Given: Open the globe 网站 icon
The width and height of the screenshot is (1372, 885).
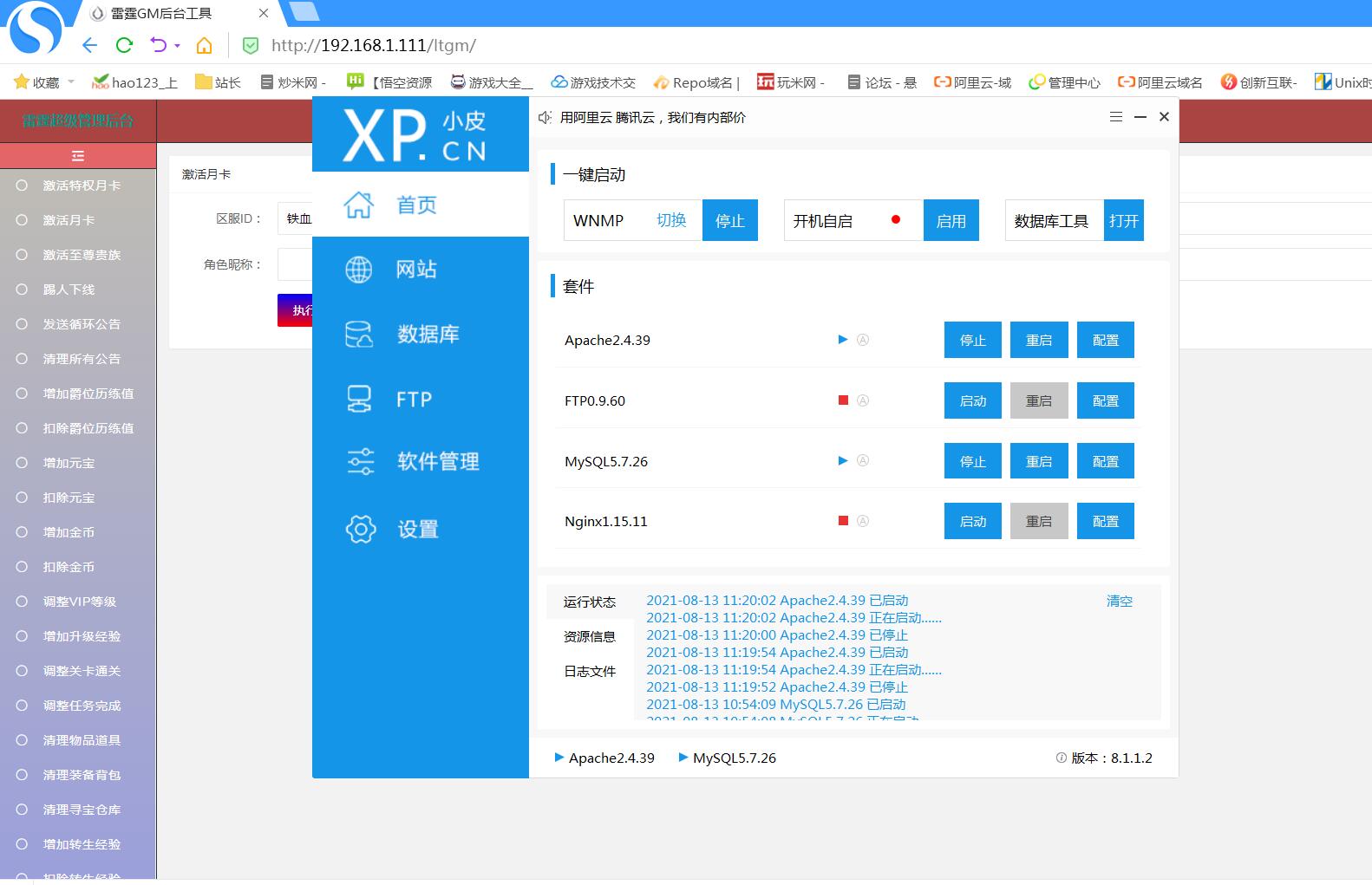Looking at the screenshot, I should click(x=358, y=270).
